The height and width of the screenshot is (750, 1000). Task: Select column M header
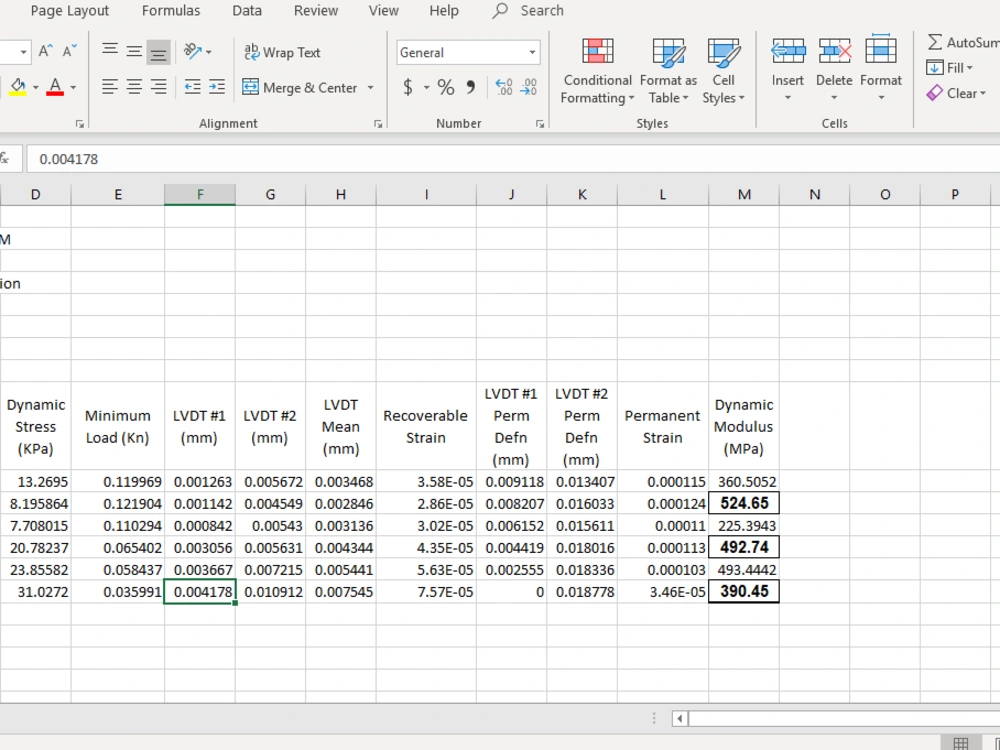click(x=744, y=195)
